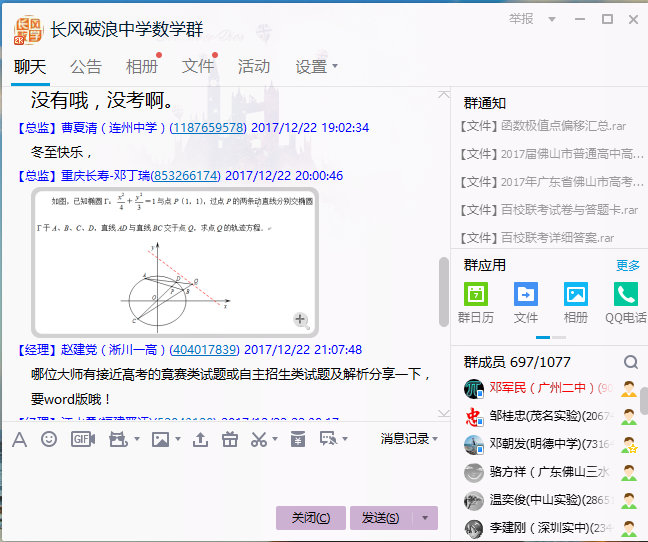
Task: Search group members with magnifier icon
Action: click(x=631, y=362)
